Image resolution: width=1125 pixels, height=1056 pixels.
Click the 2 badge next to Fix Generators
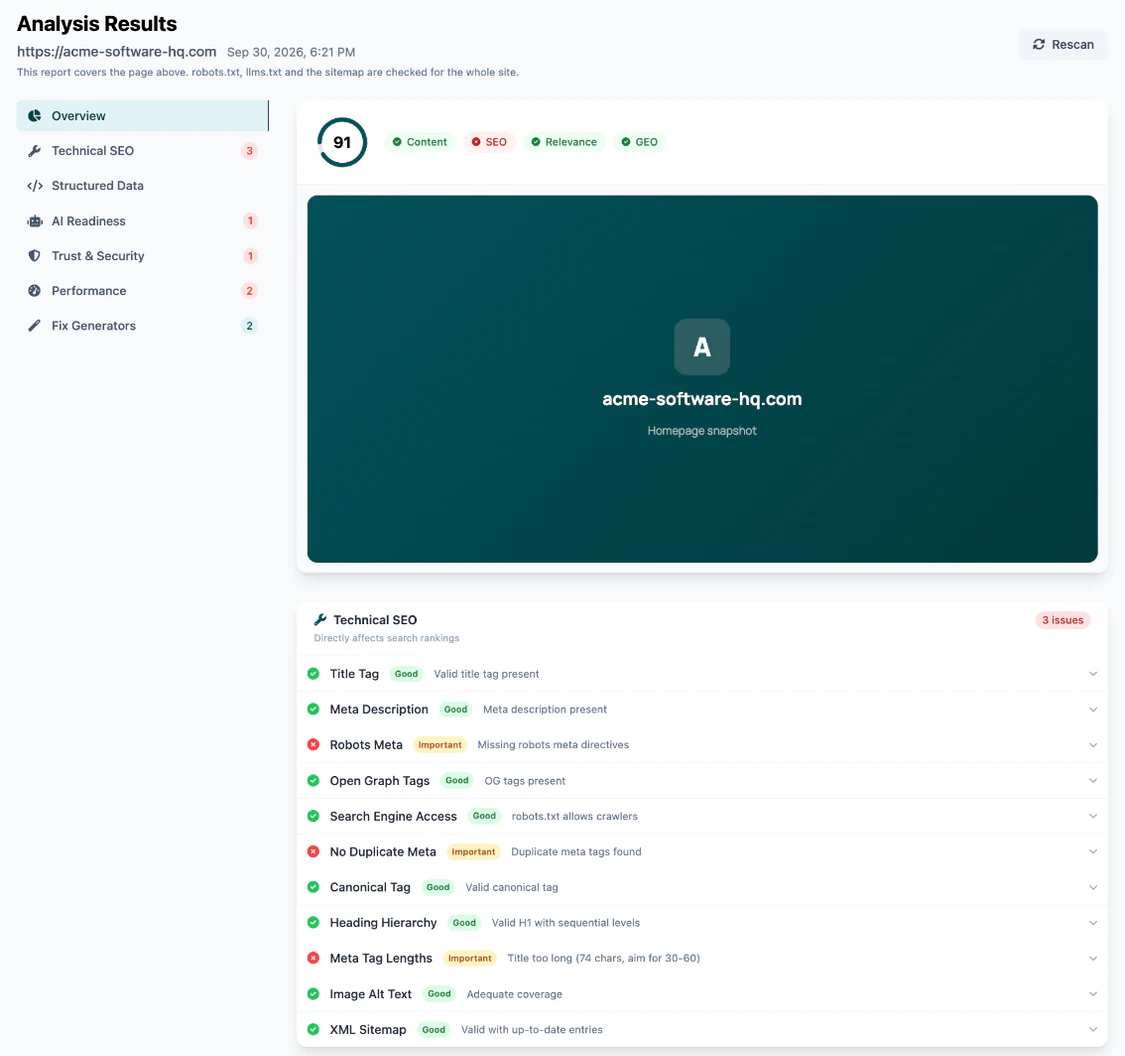point(249,326)
